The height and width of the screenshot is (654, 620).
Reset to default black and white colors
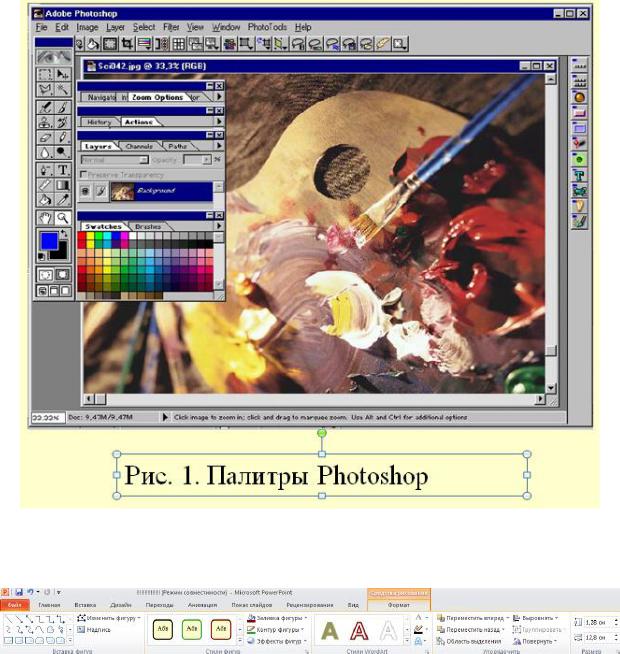(x=41, y=257)
